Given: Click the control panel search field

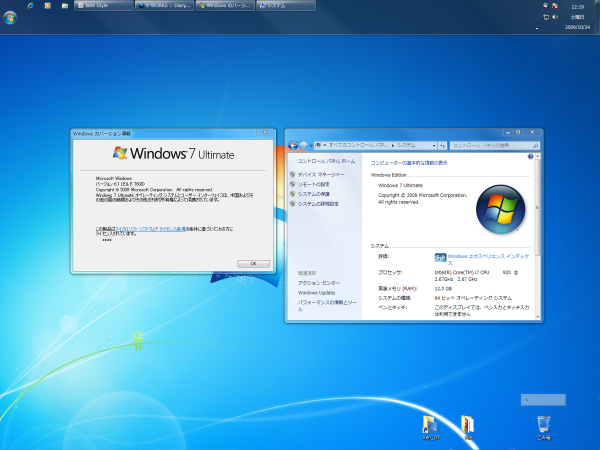Looking at the screenshot, I should tap(494, 145).
